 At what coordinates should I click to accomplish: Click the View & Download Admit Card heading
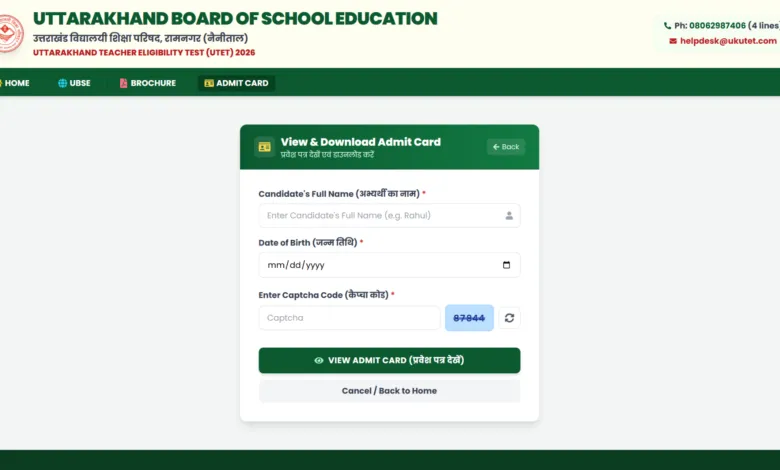(x=361, y=142)
